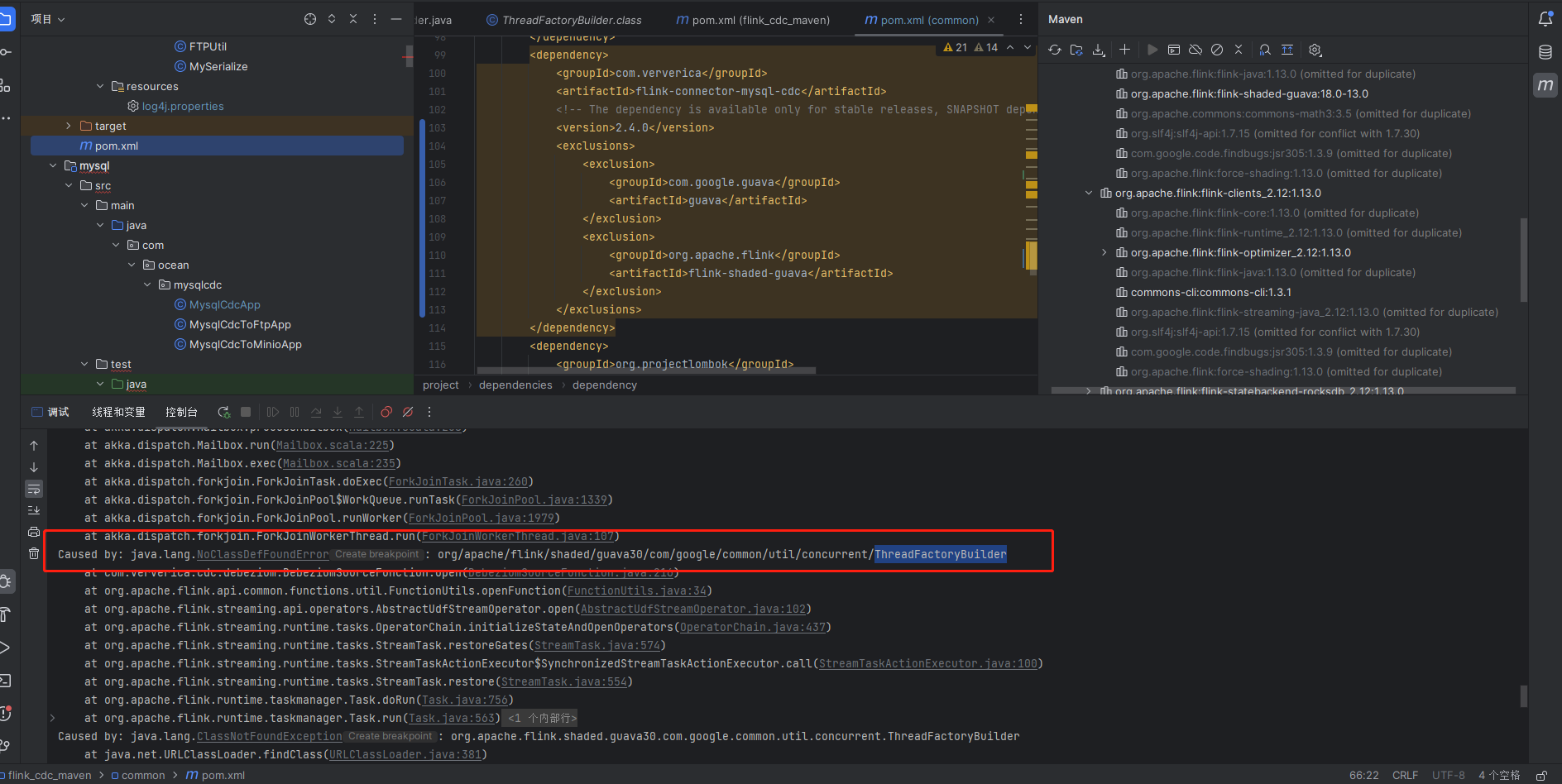Open Task.java:756 stack trace link
The width and height of the screenshot is (1562, 784).
465,700
